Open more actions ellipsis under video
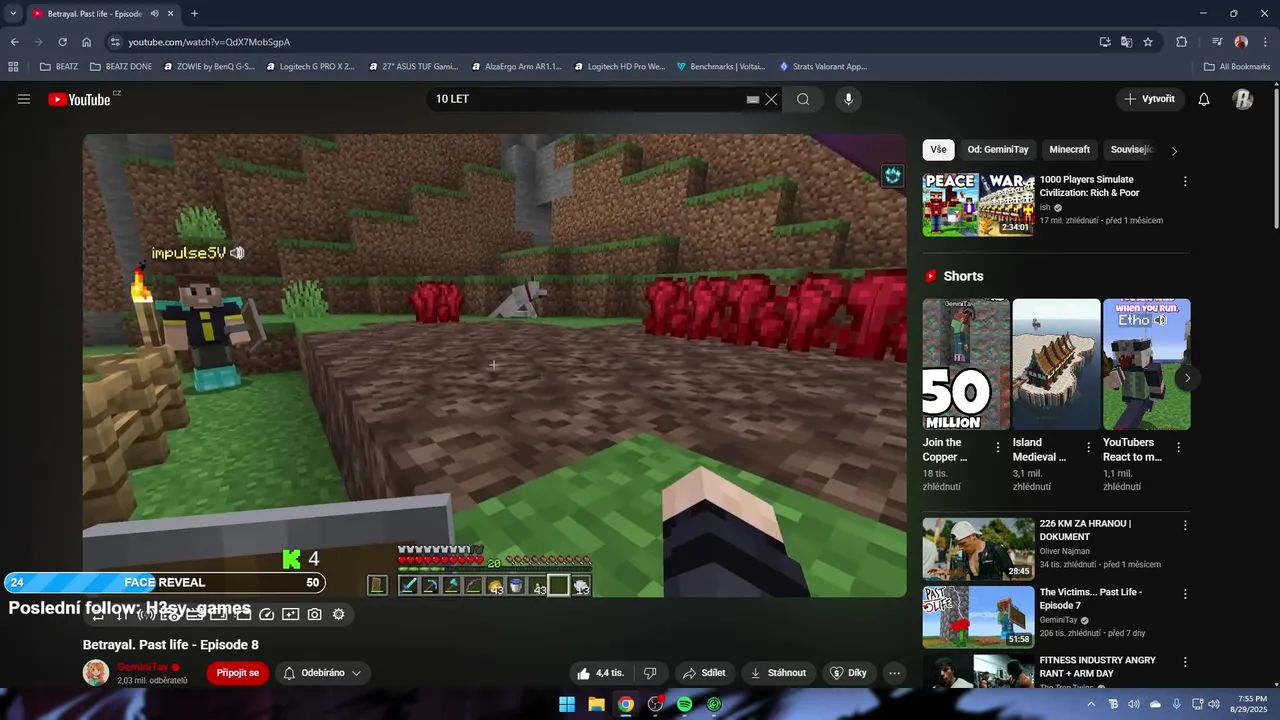Screen dimensions: 1280x720 coord(894,673)
